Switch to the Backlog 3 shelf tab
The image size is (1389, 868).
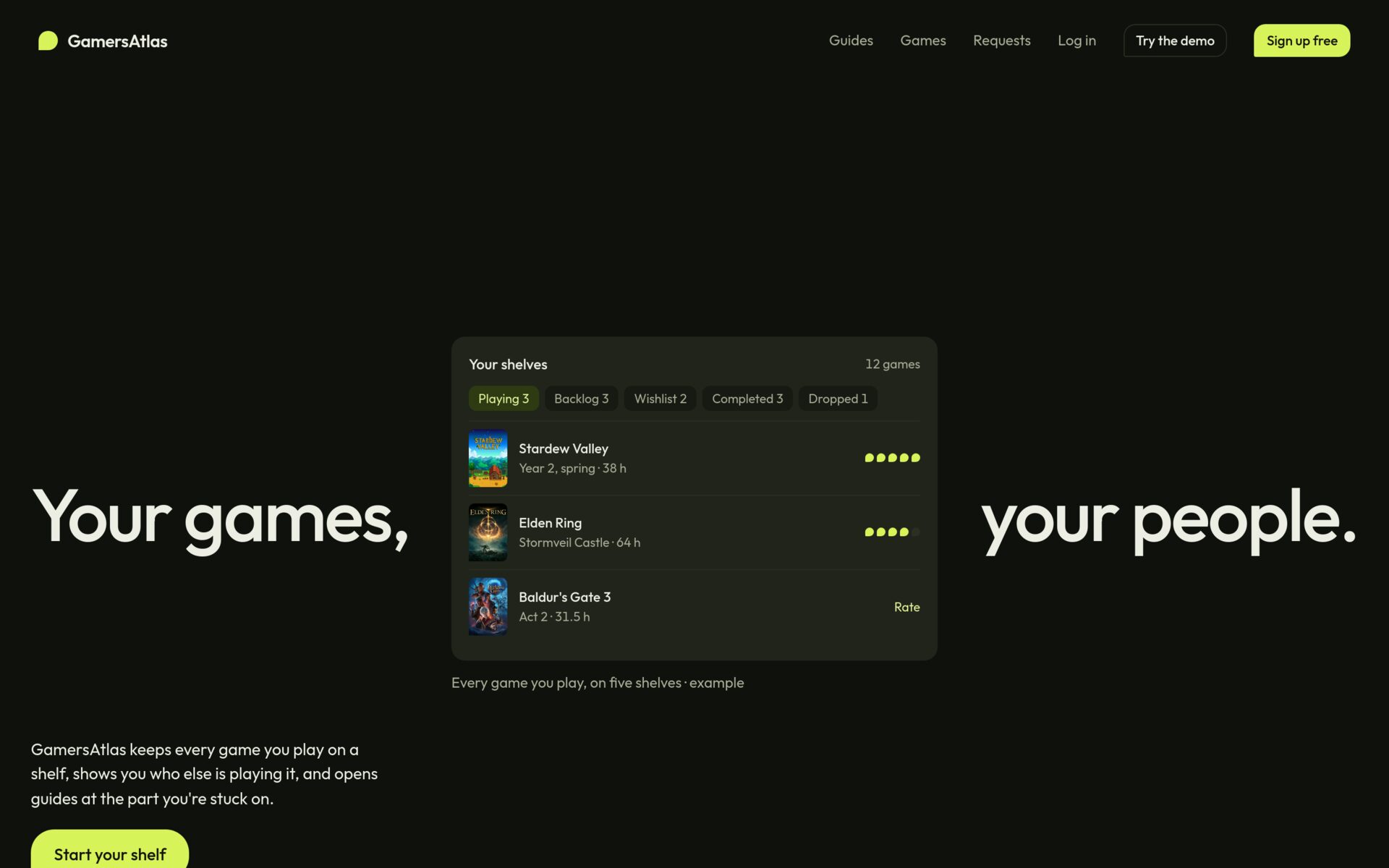[581, 399]
